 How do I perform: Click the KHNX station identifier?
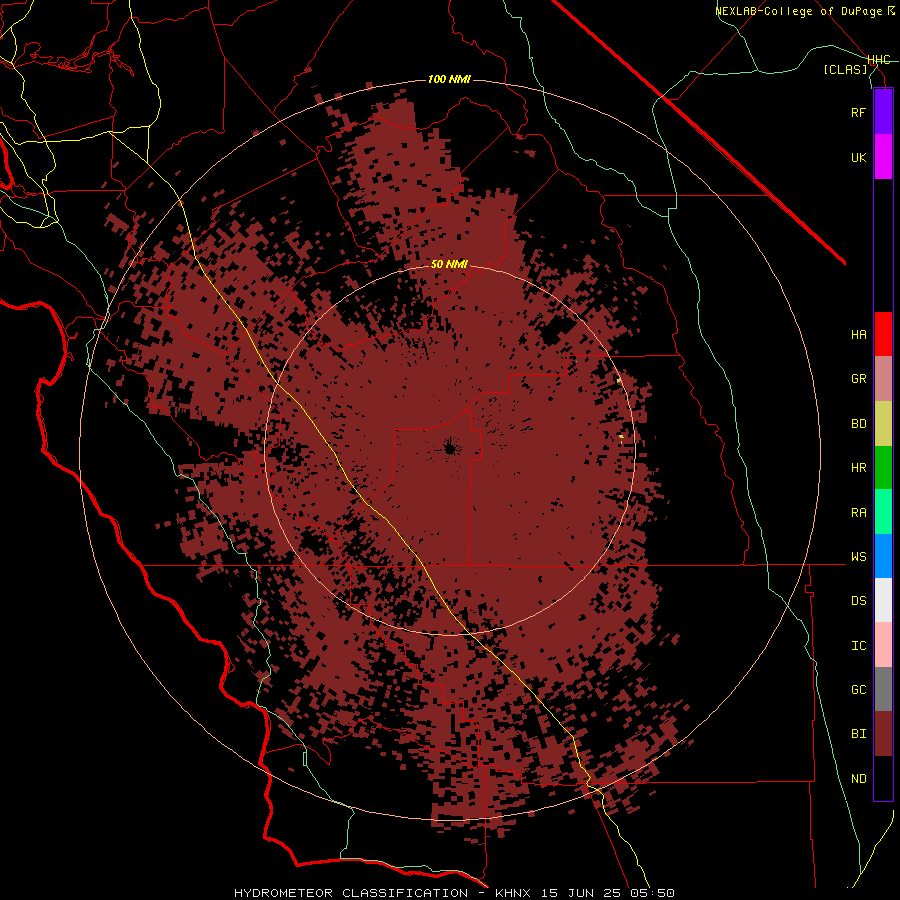tap(515, 893)
